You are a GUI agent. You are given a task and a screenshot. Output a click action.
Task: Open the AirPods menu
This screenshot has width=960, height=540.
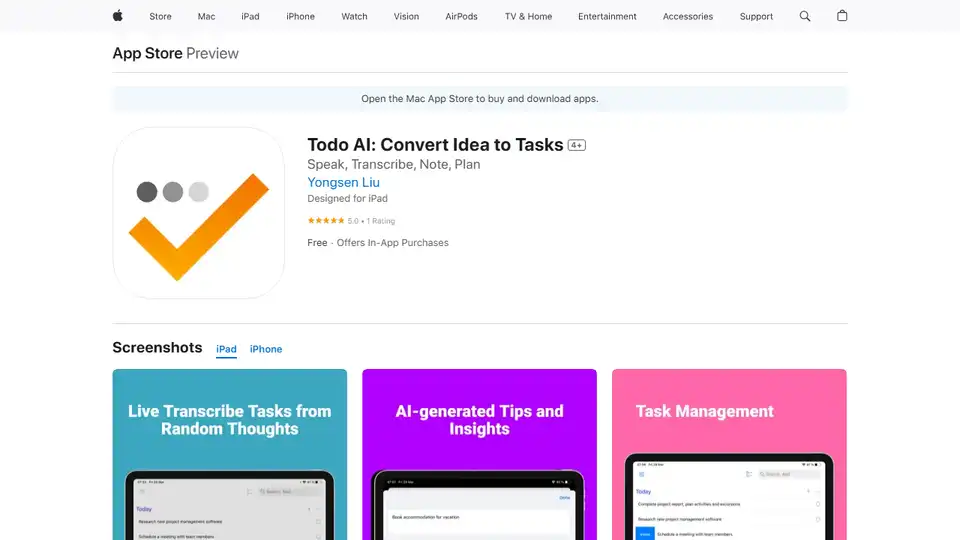[x=461, y=17]
